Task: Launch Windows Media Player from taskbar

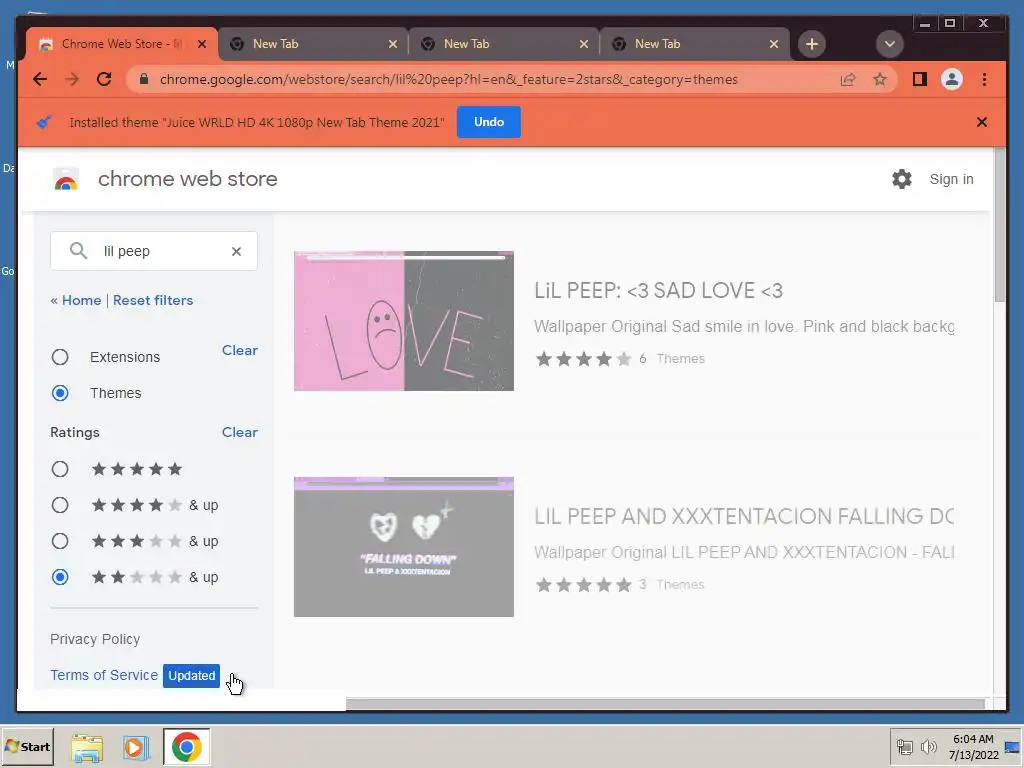Action: pos(136,747)
